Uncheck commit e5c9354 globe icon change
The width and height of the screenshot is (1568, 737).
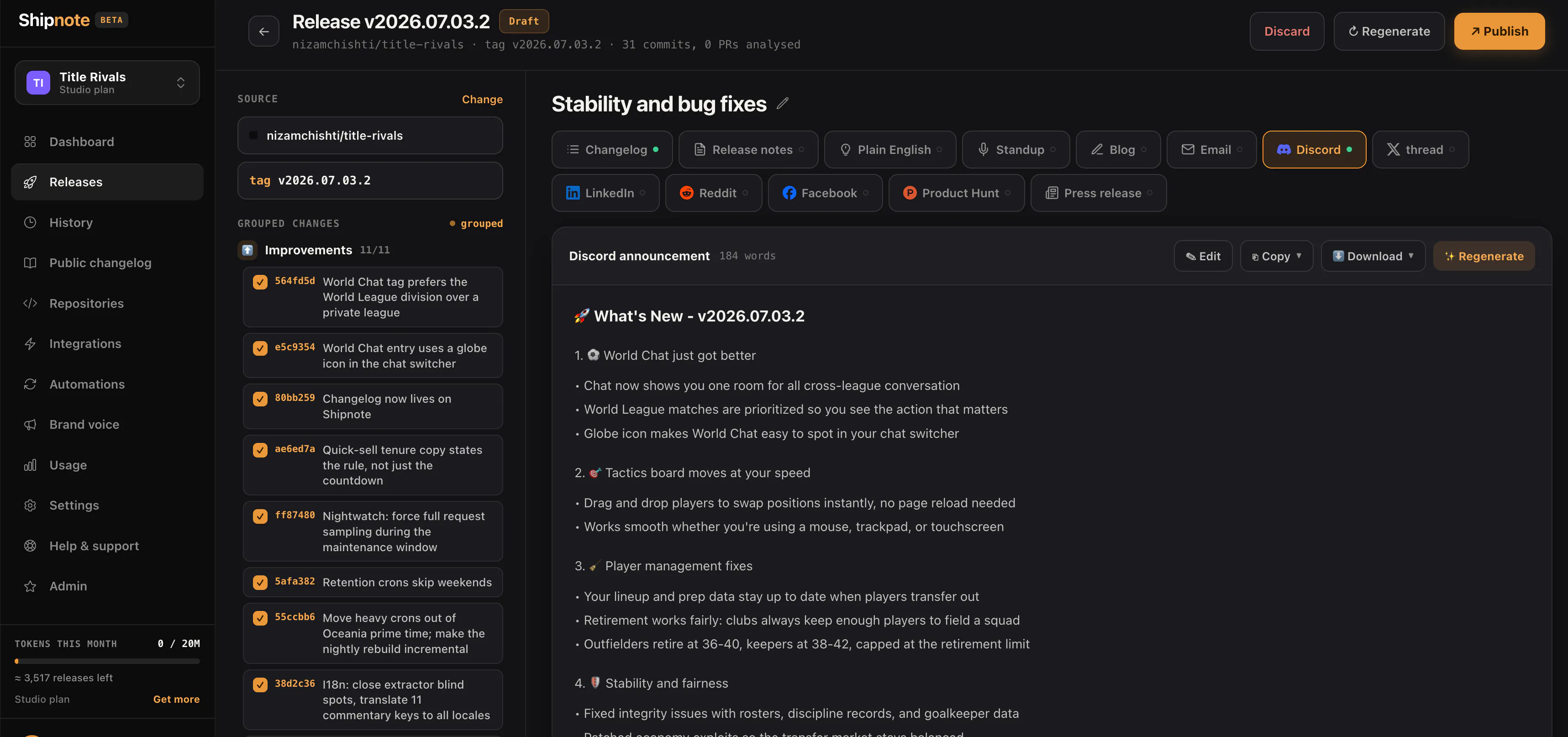[260, 348]
